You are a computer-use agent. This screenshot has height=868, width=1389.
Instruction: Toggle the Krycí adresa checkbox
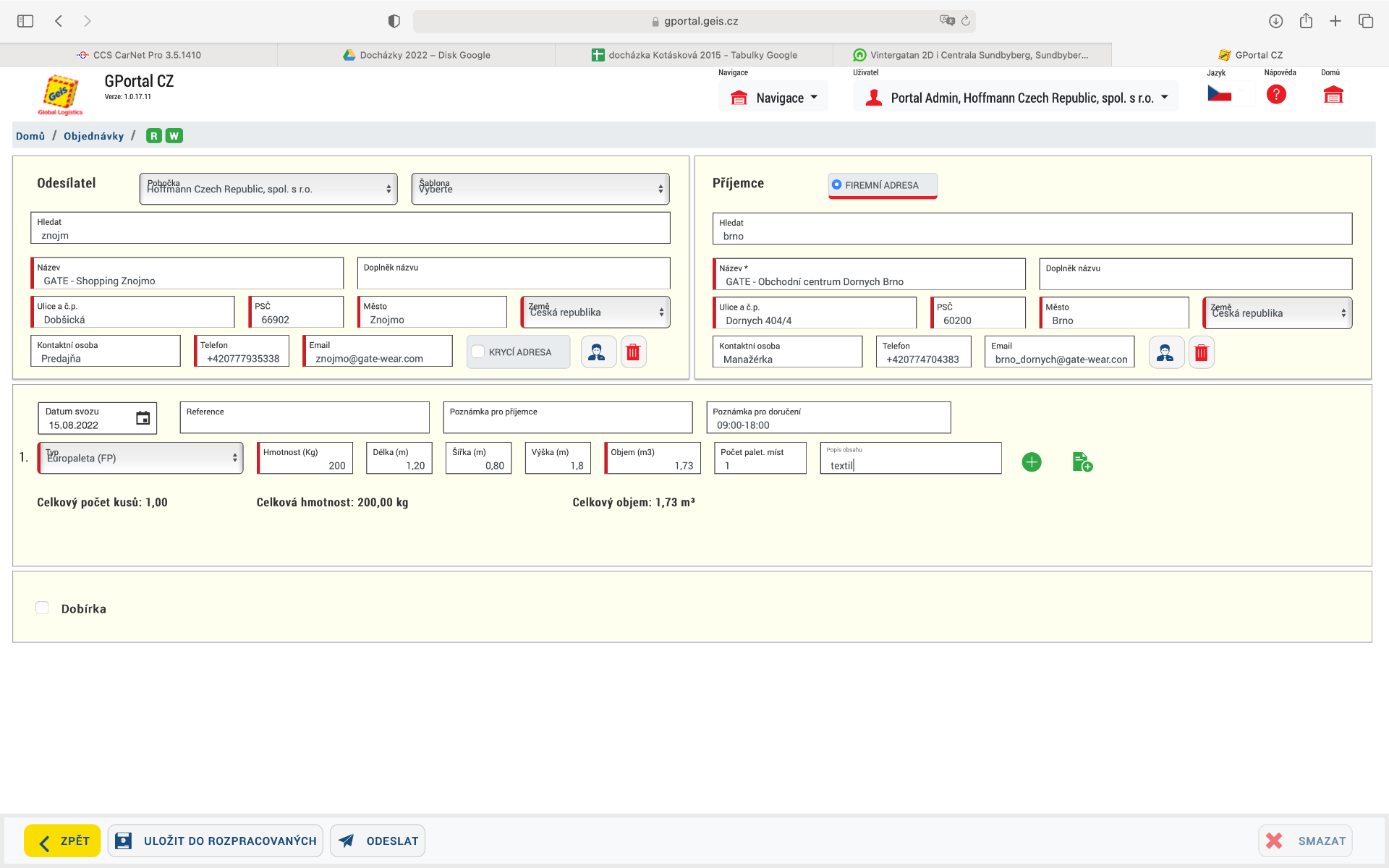tap(478, 352)
